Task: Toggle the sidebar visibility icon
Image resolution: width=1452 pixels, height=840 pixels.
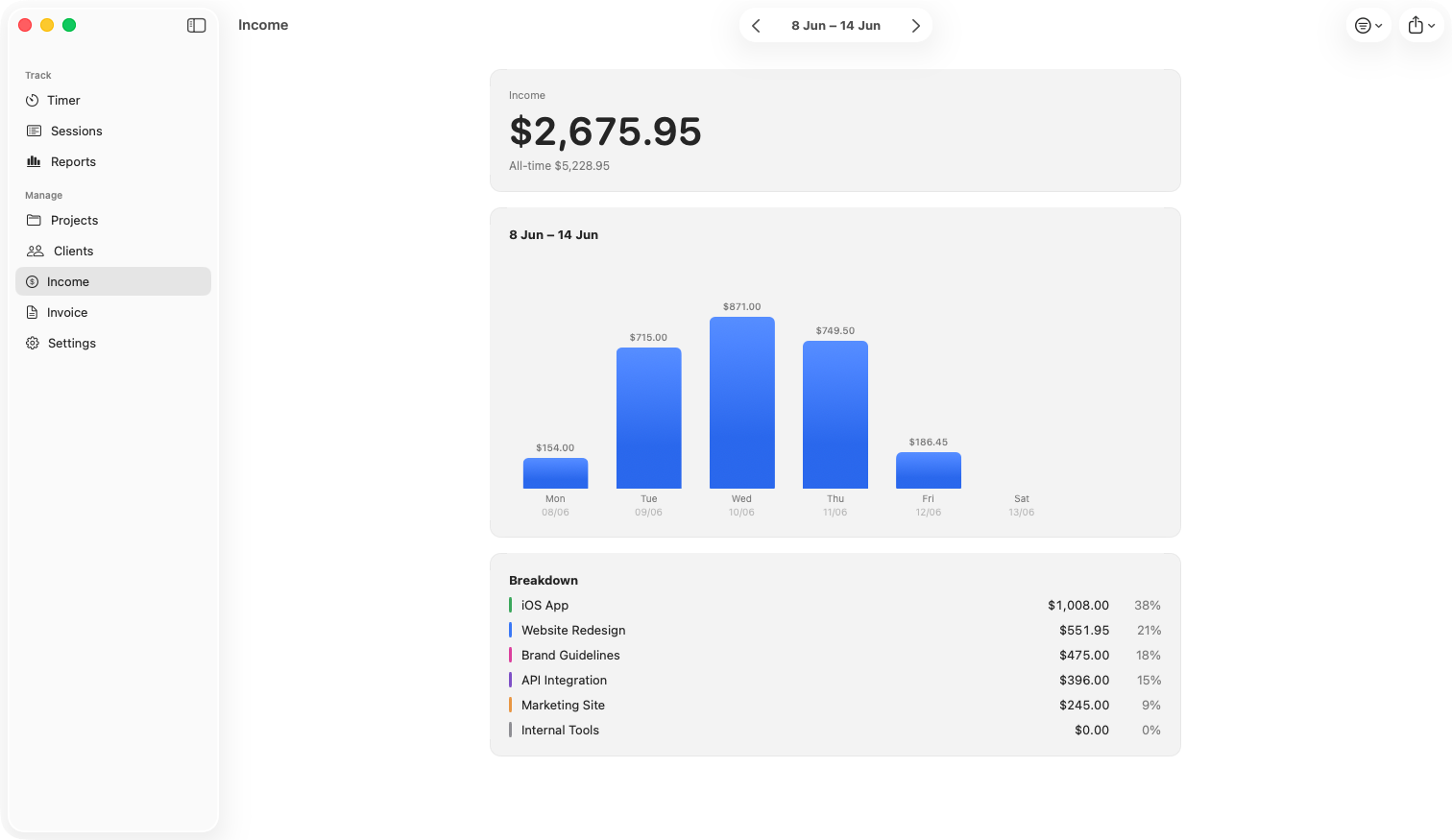Action: point(196,26)
